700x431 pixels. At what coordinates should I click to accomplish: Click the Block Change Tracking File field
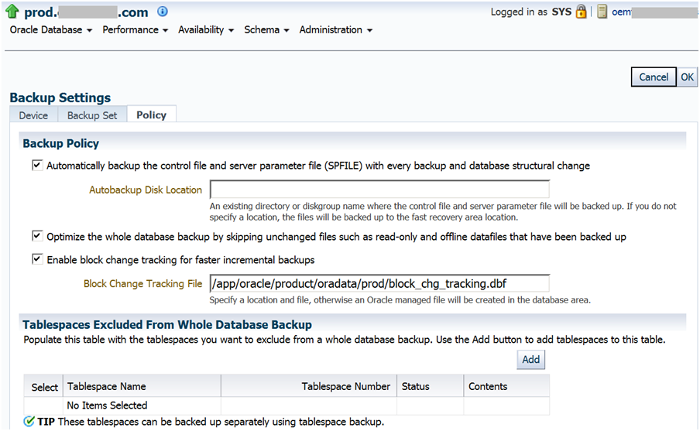[x=379, y=283]
